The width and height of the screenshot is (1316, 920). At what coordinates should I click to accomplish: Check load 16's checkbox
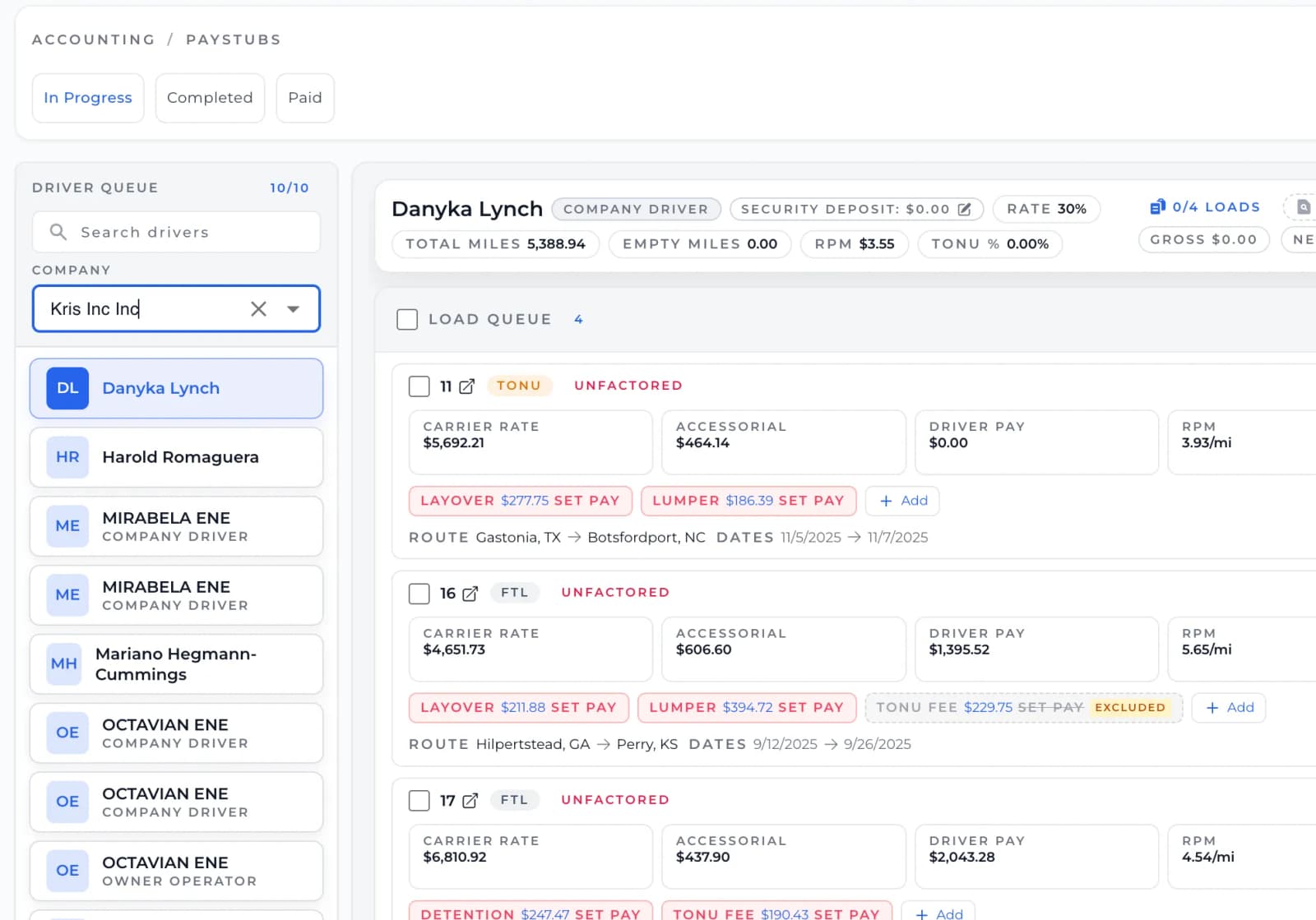[419, 593]
